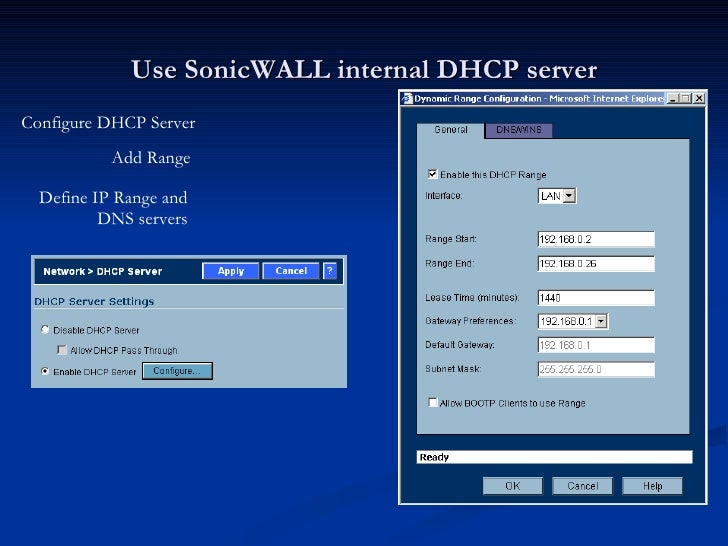728x546 pixels.
Task: Open the help question mark button
Action: point(330,271)
